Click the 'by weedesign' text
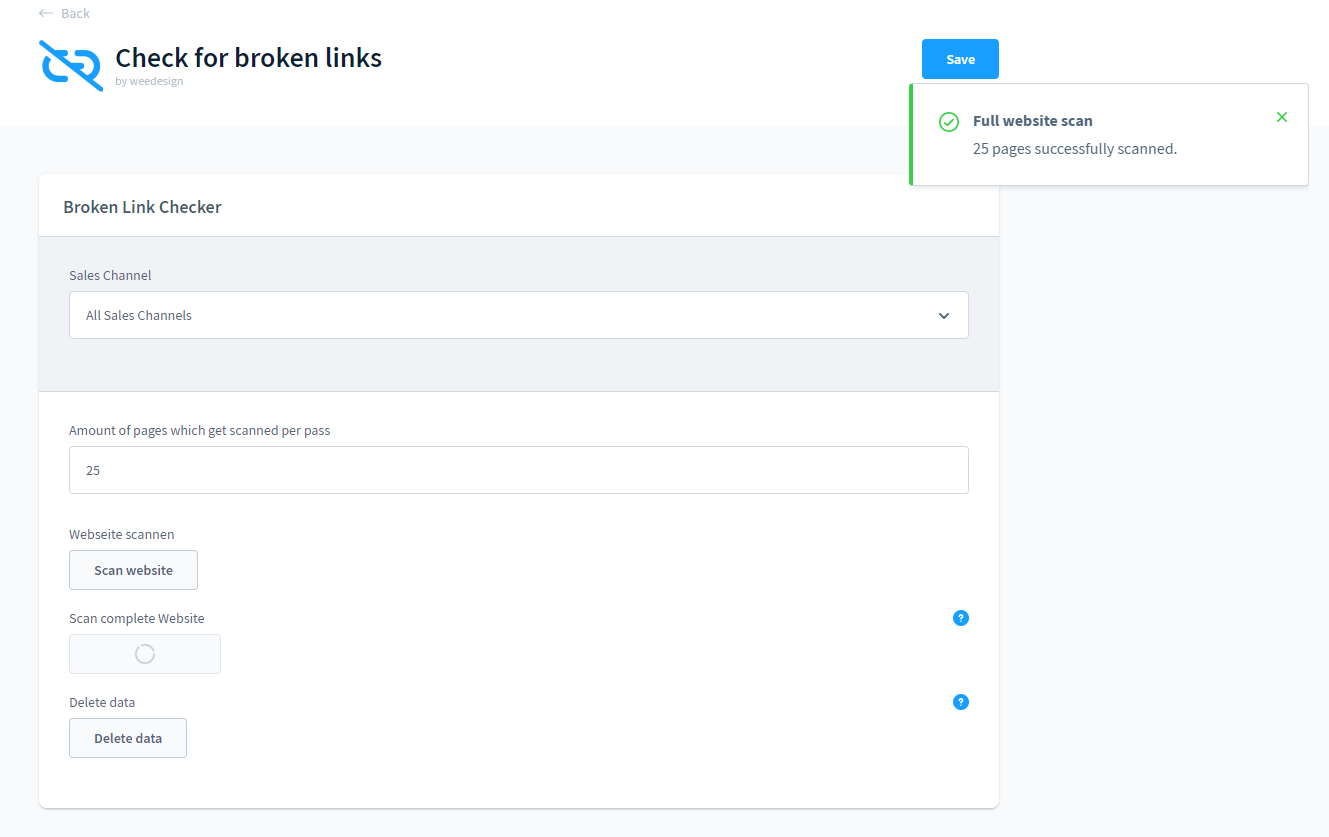The width and height of the screenshot is (1329, 837). coord(149,82)
